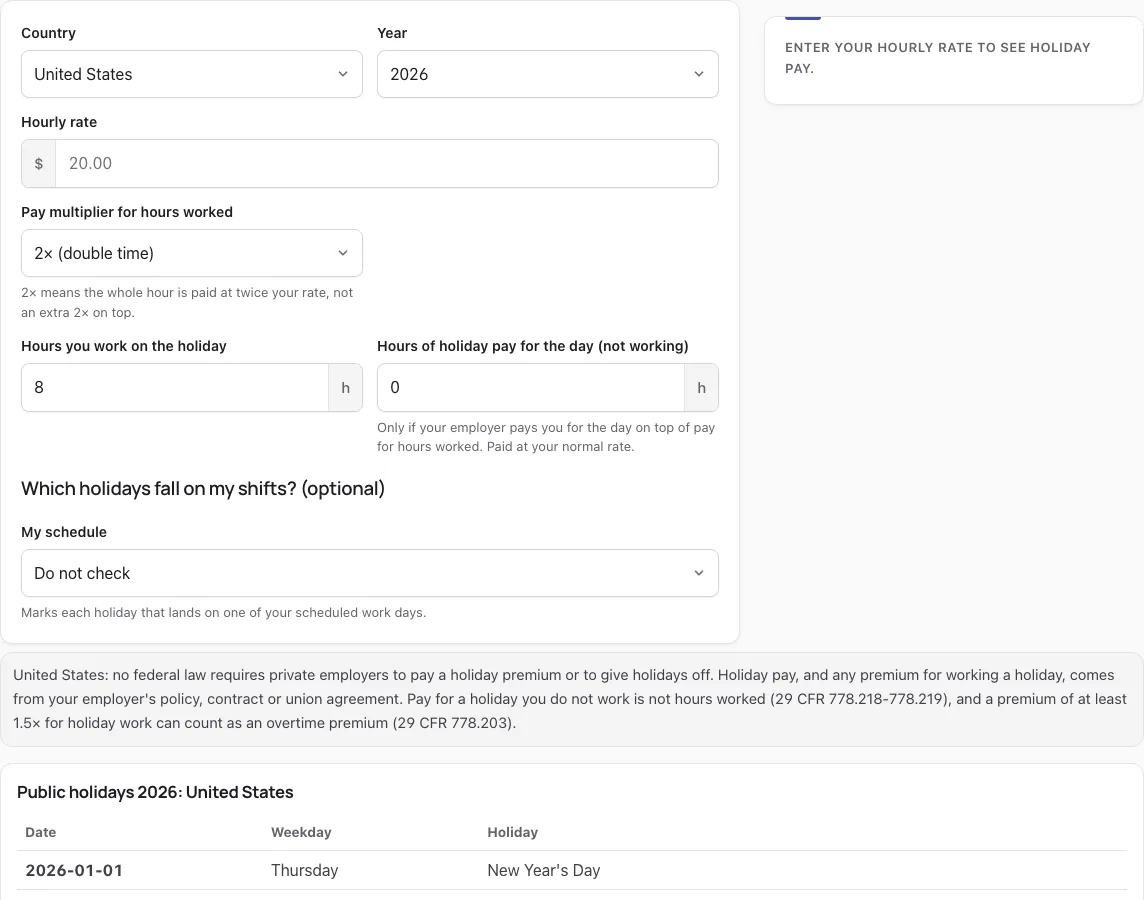Click the Which holidays fall on my shifts heading
This screenshot has width=1144, height=900.
click(x=203, y=489)
